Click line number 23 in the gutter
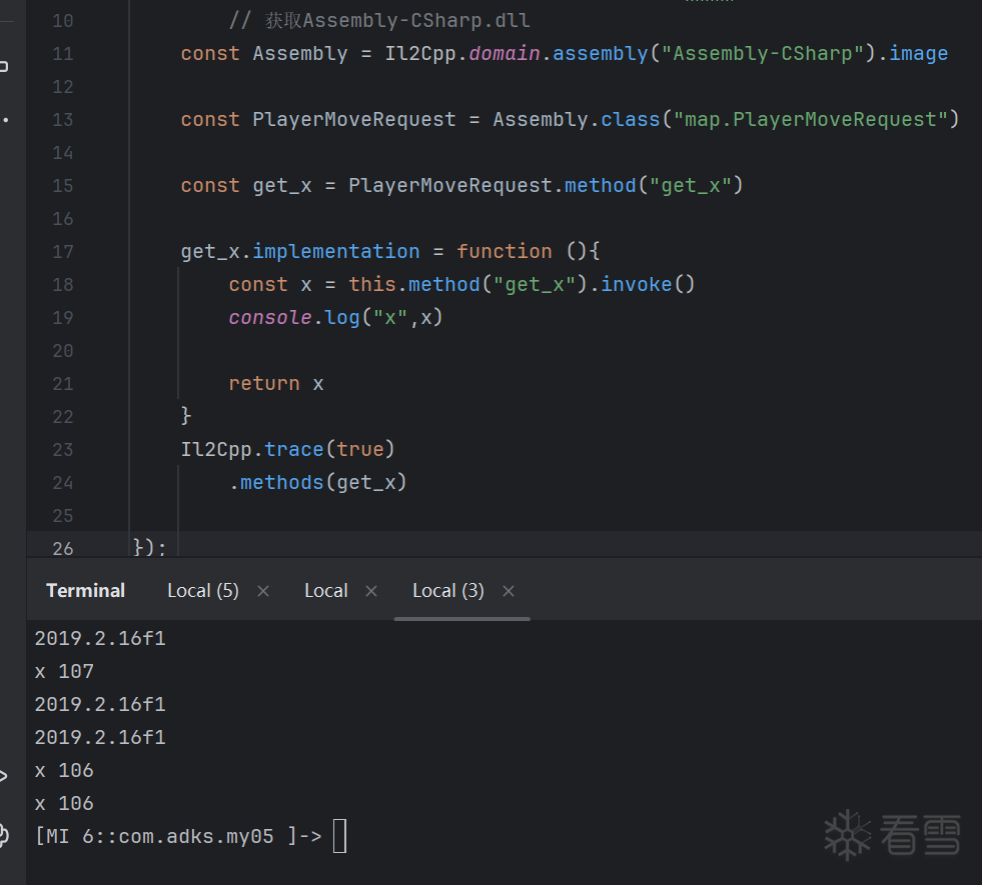This screenshot has width=982, height=885. click(x=62, y=449)
